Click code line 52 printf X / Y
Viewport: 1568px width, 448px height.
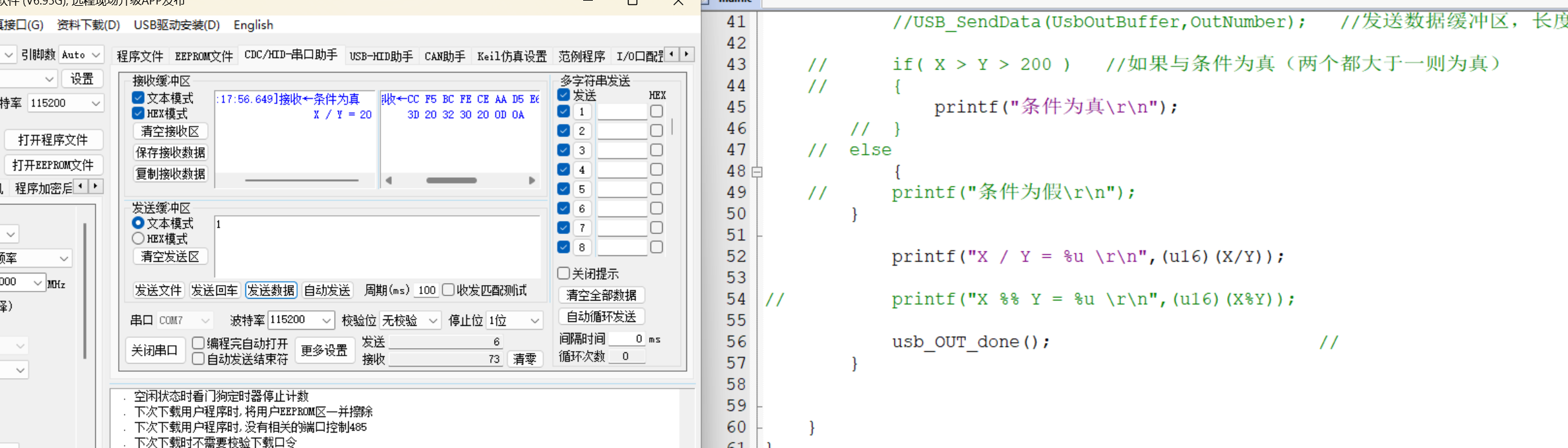click(x=1088, y=257)
